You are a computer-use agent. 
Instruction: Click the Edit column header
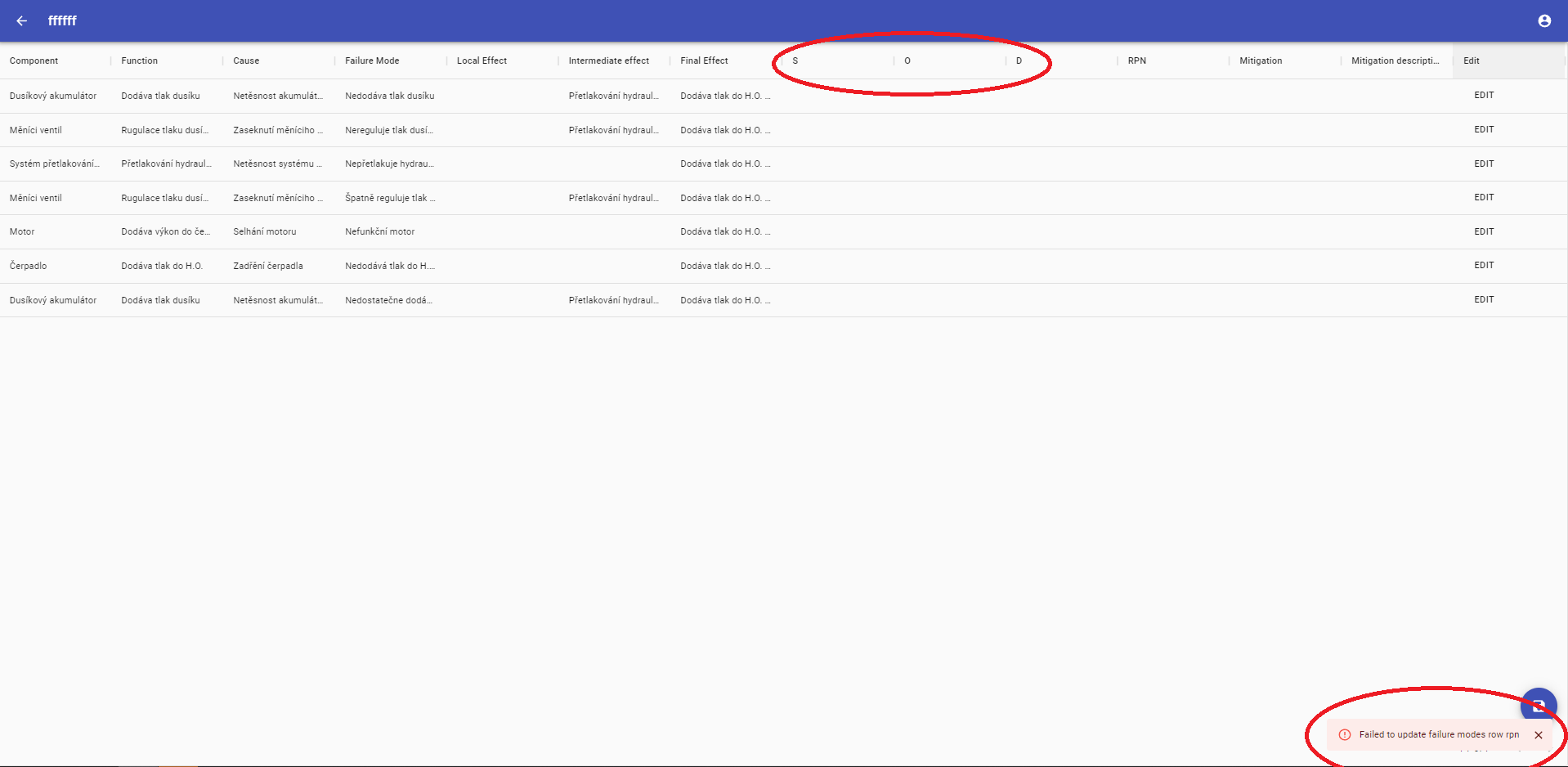[1471, 61]
